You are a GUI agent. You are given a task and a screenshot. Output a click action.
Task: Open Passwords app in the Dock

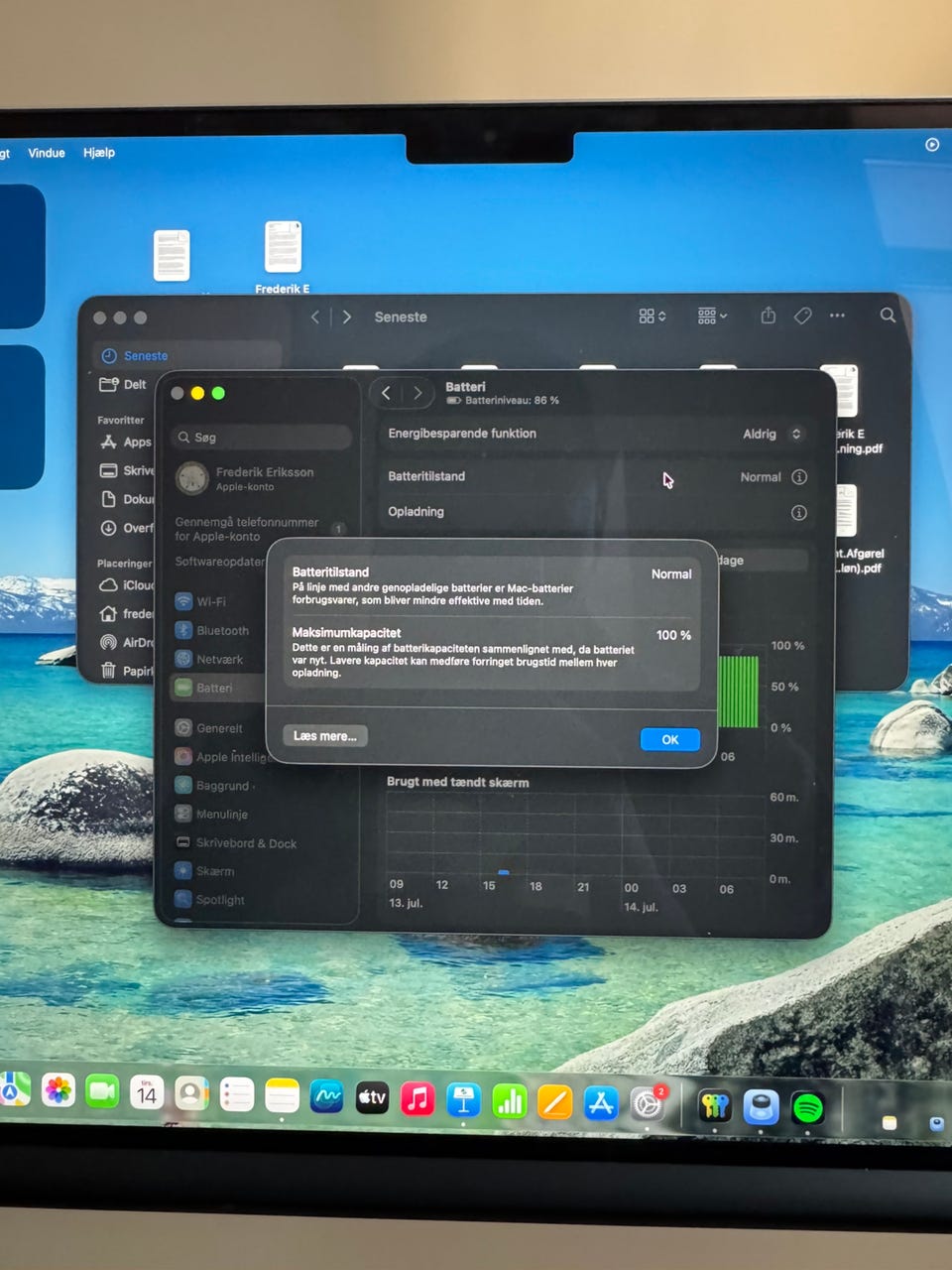click(x=714, y=1106)
